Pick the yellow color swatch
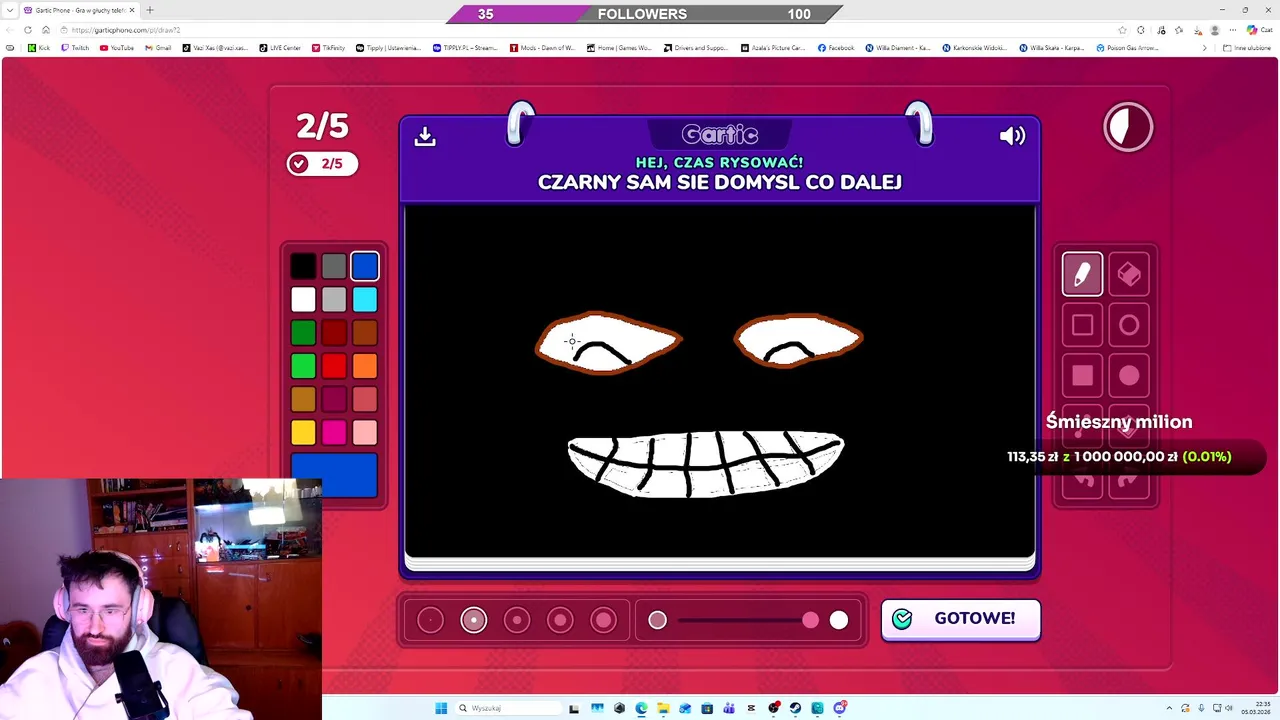This screenshot has height=720, width=1280. (x=303, y=432)
